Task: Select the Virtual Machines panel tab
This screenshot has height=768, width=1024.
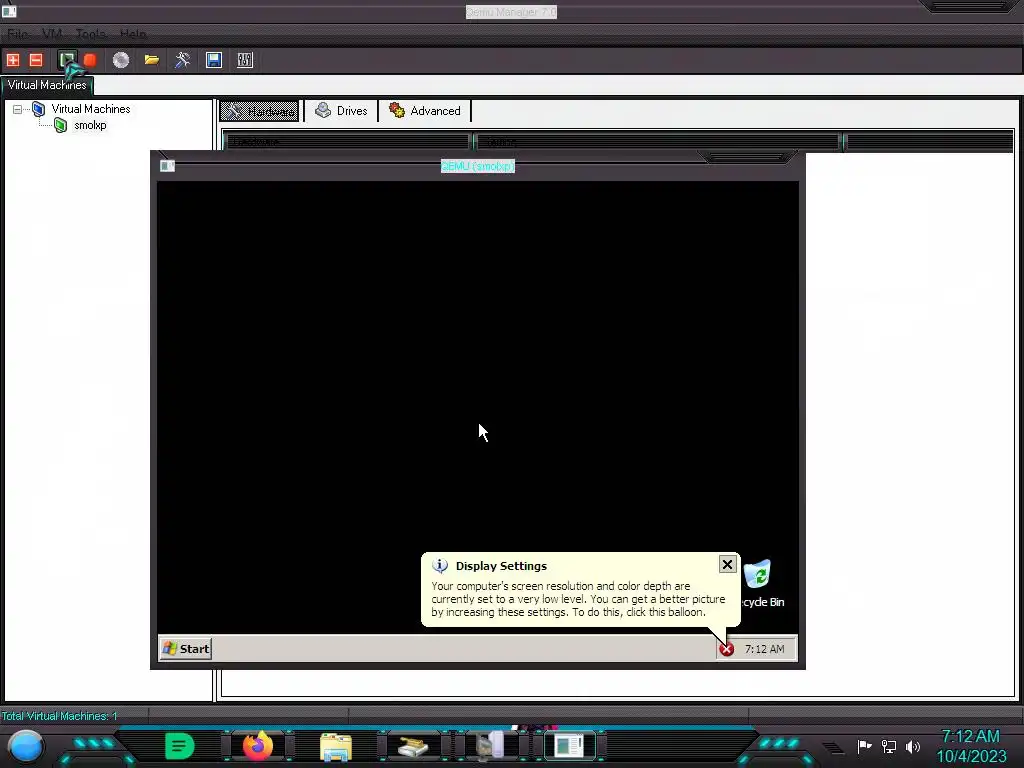Action: click(47, 85)
